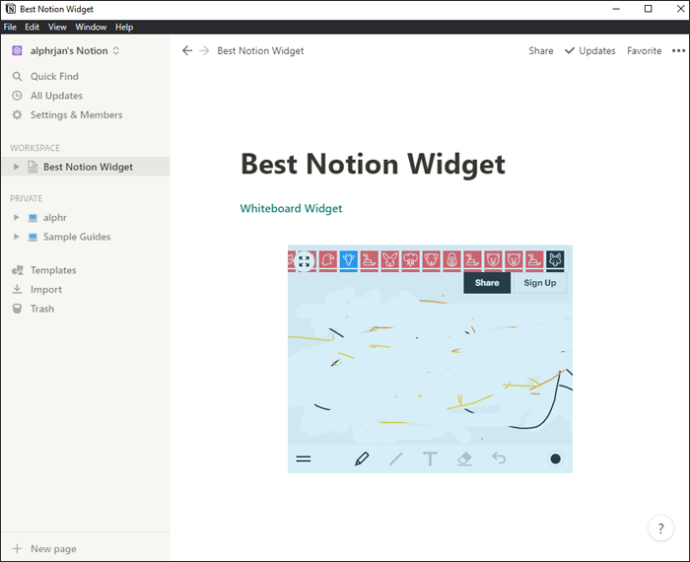This screenshot has width=690, height=562.
Task: Open the black pen color picker
Action: 555,459
